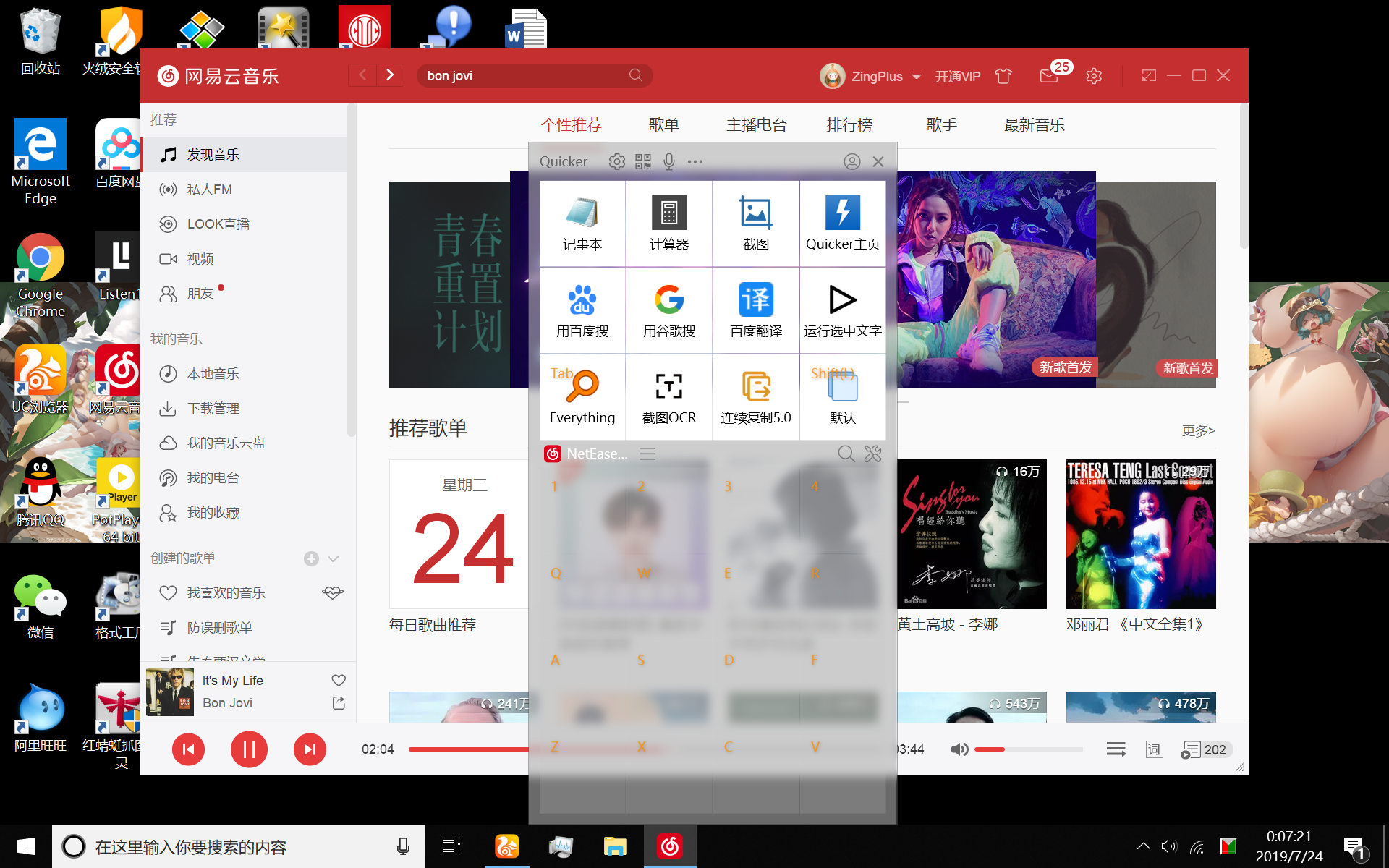Switch to the 歌手 tab
This screenshot has height=868, width=1389.
tap(940, 124)
